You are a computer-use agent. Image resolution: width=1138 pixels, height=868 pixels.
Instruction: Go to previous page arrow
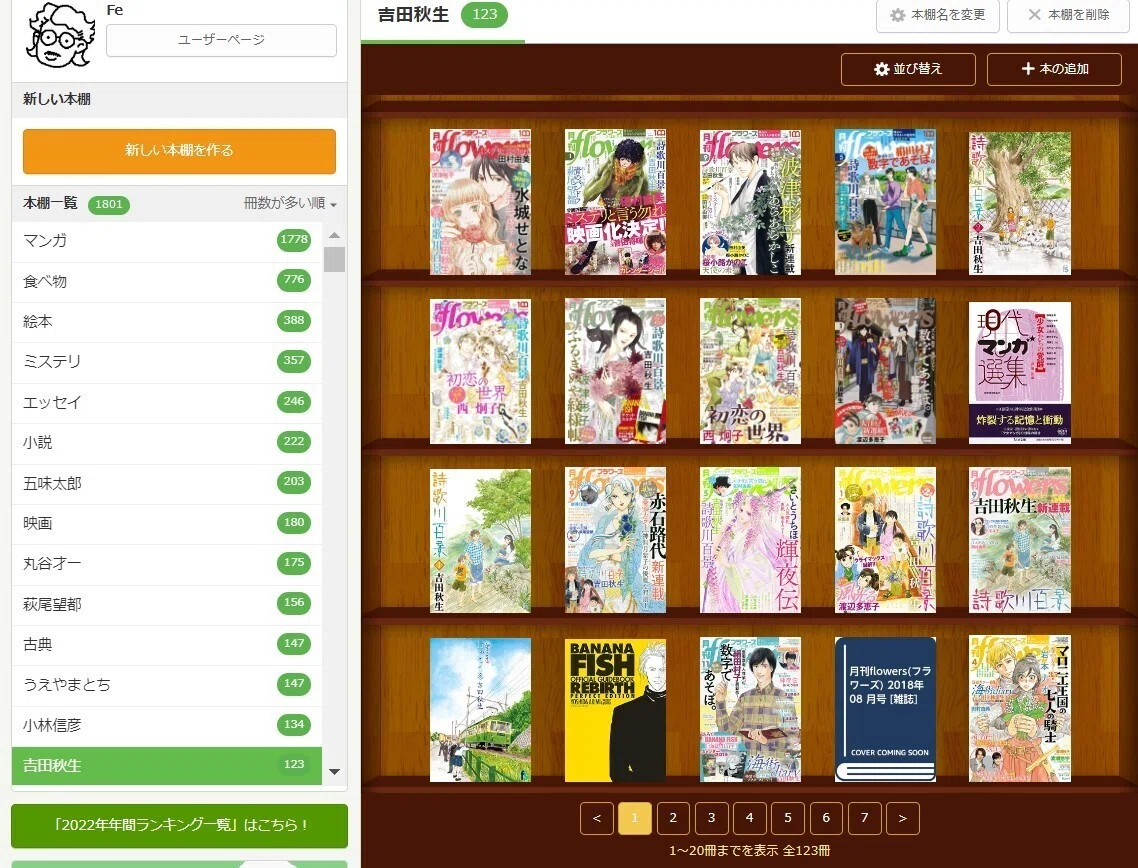tap(597, 819)
